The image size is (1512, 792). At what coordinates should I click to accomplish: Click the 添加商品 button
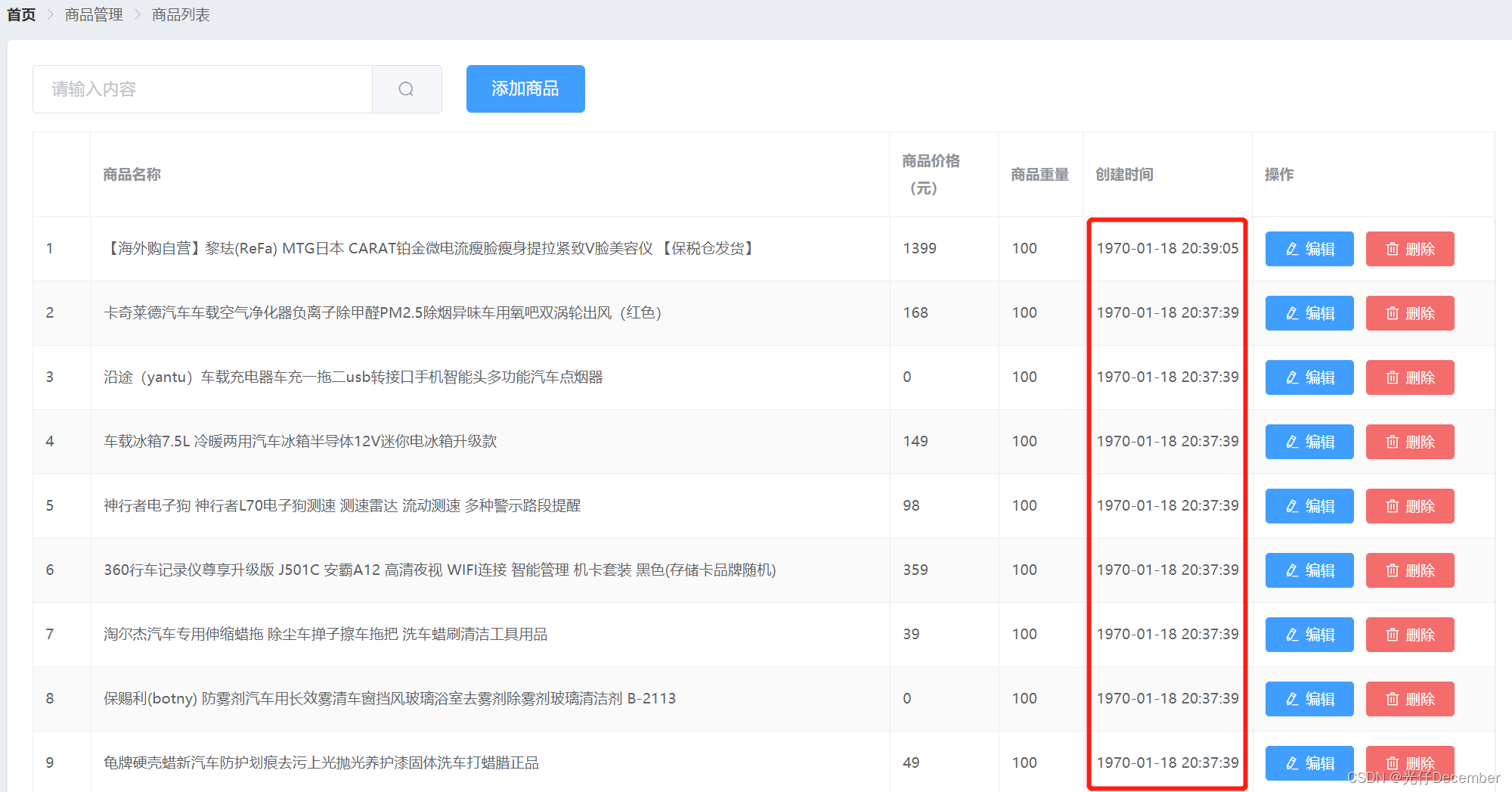525,89
